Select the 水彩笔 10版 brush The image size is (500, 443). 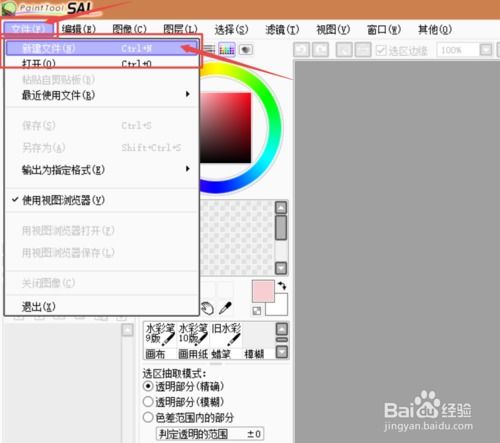pyautogui.click(x=193, y=335)
